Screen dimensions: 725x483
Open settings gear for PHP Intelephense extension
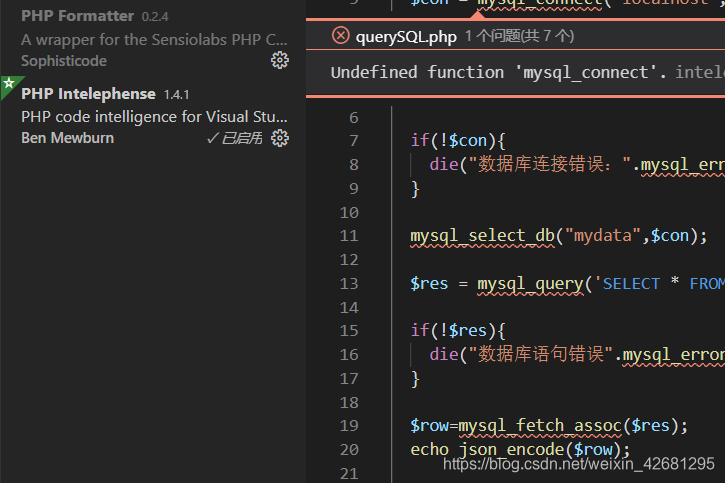pos(280,138)
